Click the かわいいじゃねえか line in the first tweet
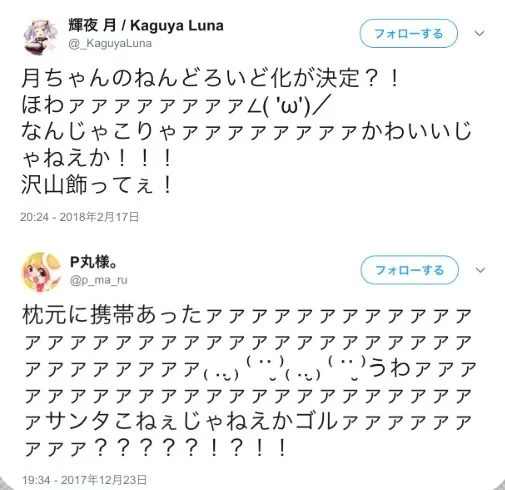This screenshot has width=505, height=490. click(x=246, y=145)
